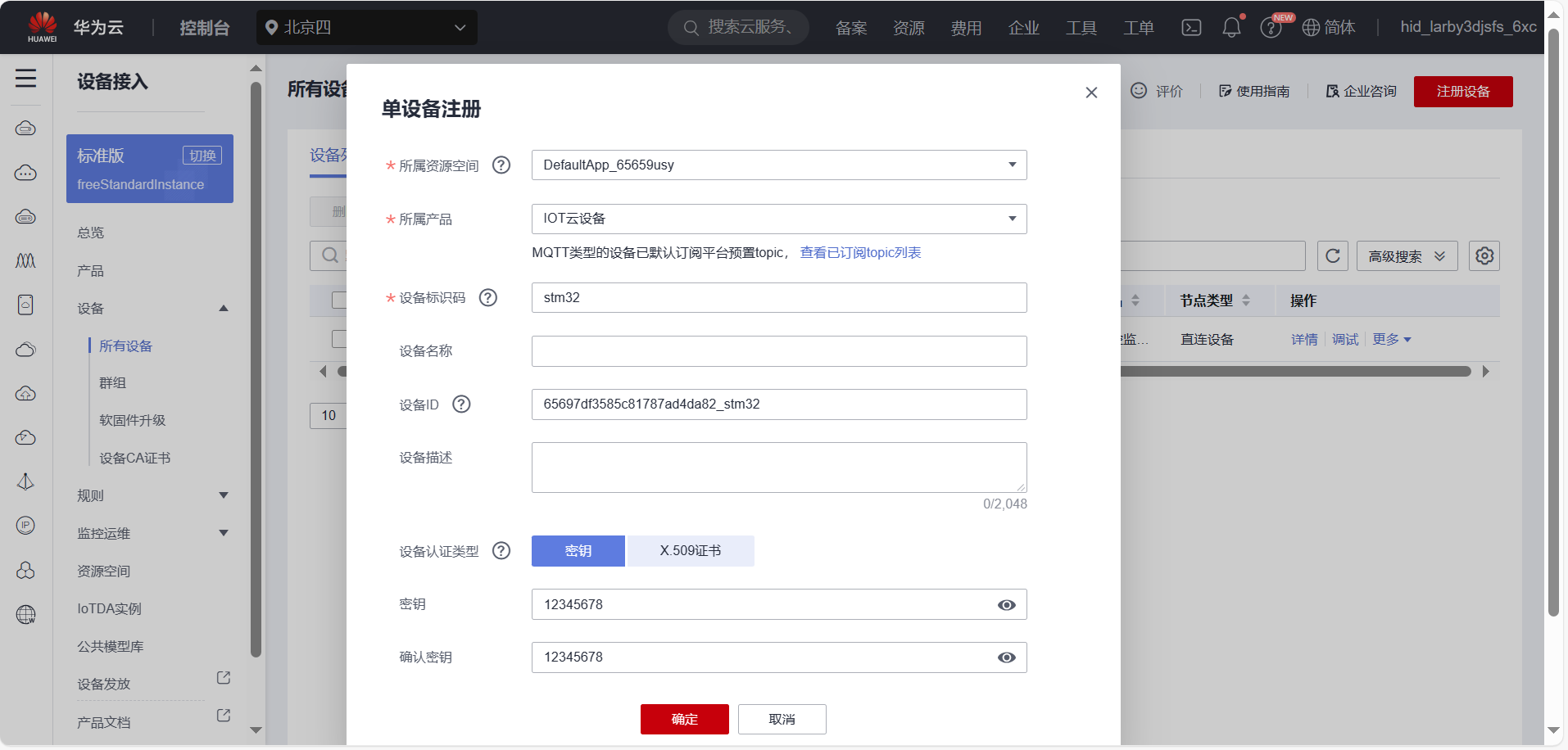Confirm registration with 确定 button

pyautogui.click(x=685, y=719)
